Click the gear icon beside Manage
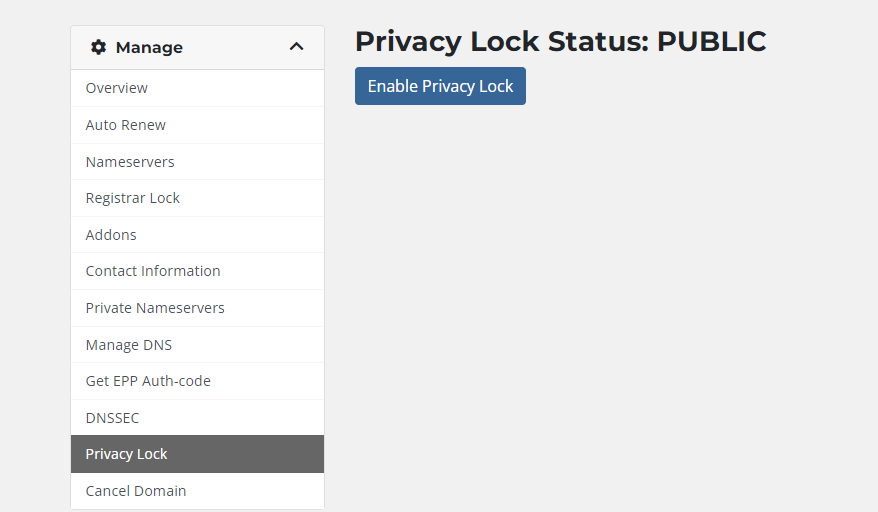878x512 pixels. click(99, 48)
